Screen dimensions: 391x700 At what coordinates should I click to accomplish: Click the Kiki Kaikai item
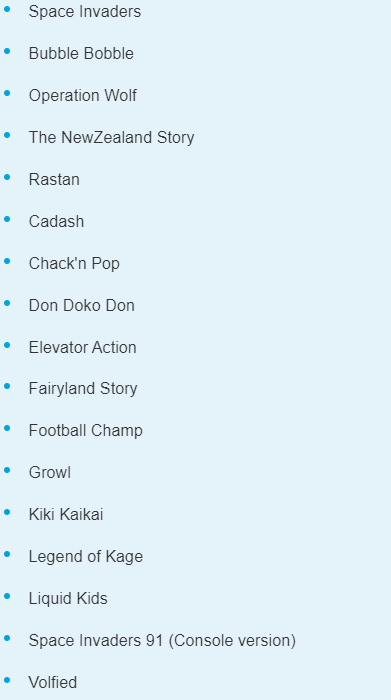[66, 514]
